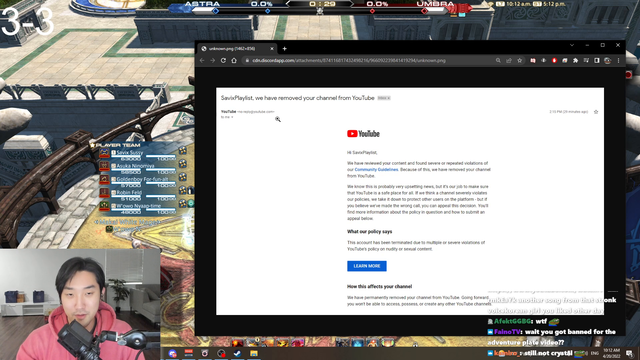
Task: Open the browser home page icon
Action: (234, 60)
